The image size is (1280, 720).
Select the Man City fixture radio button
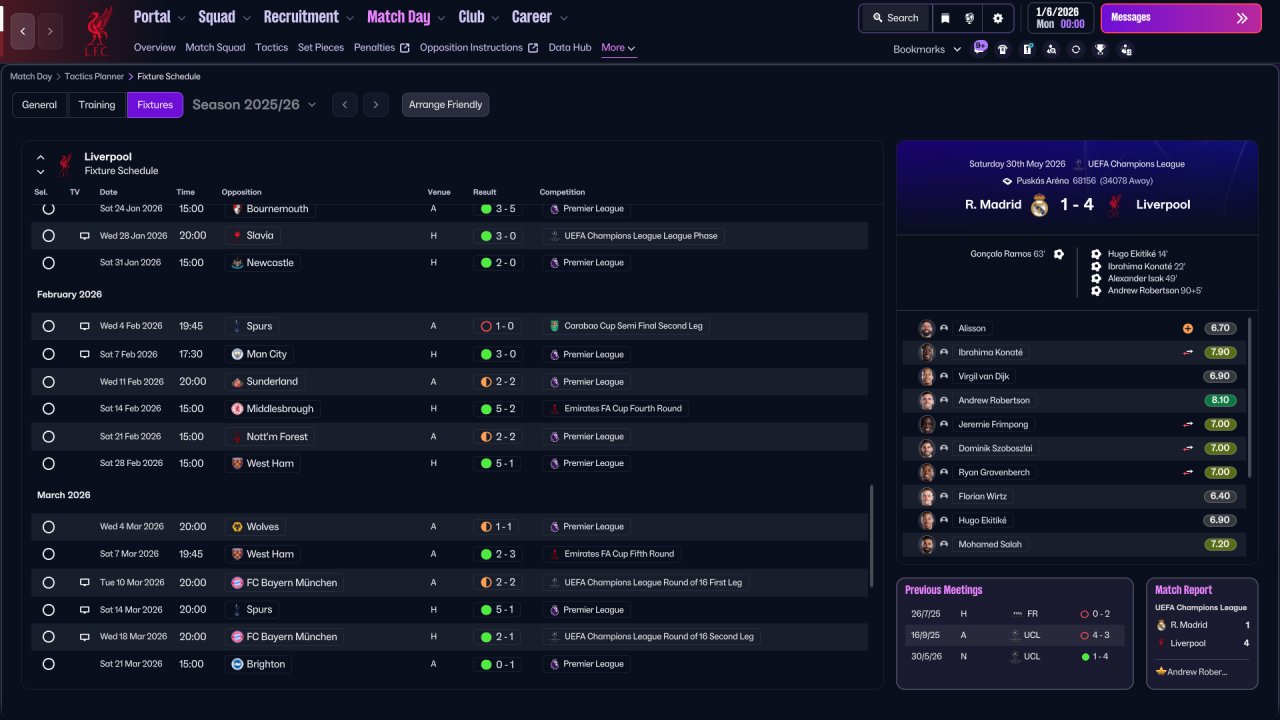tap(48, 354)
